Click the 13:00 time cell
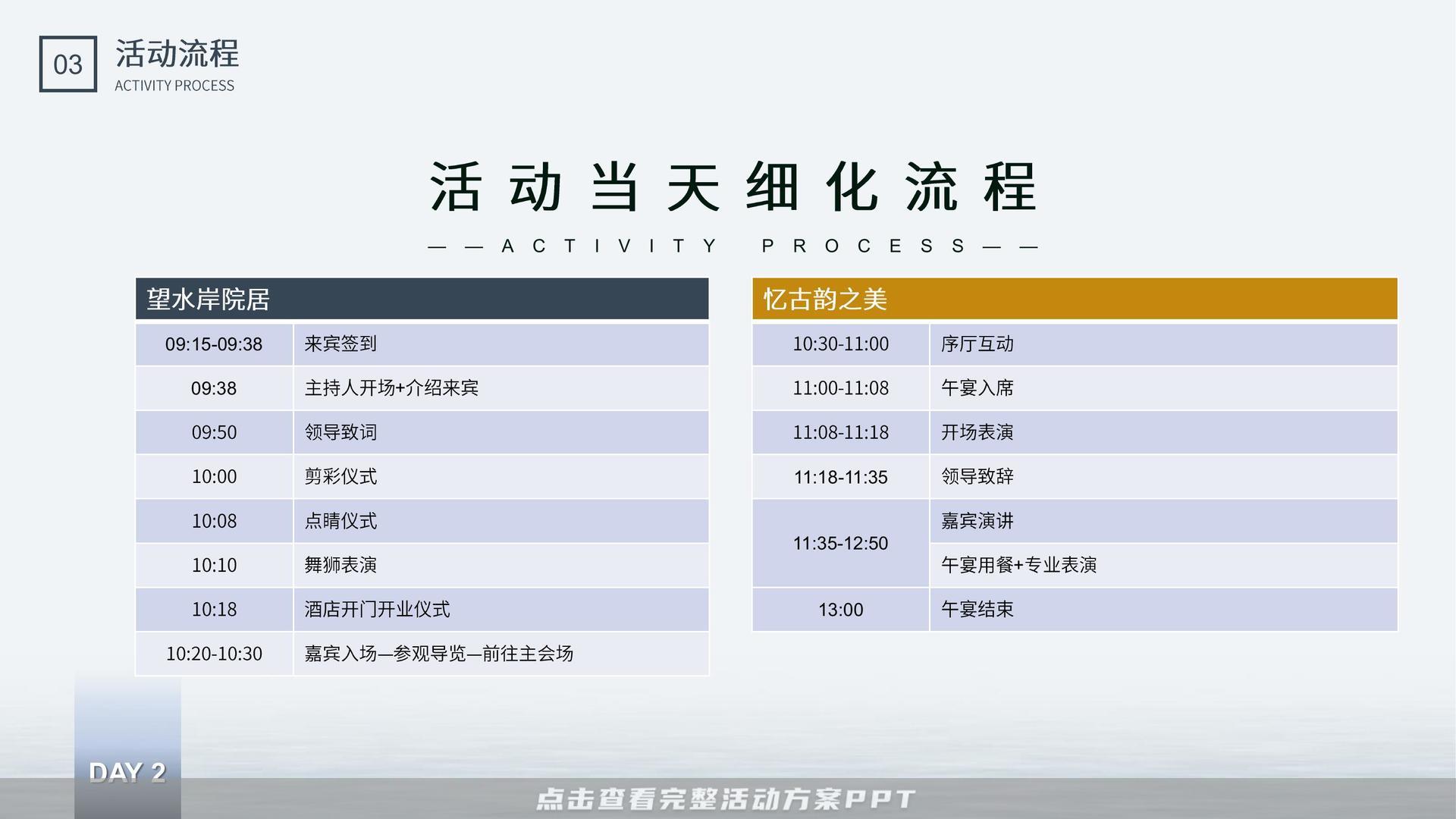Image resolution: width=1456 pixels, height=819 pixels. [840, 610]
